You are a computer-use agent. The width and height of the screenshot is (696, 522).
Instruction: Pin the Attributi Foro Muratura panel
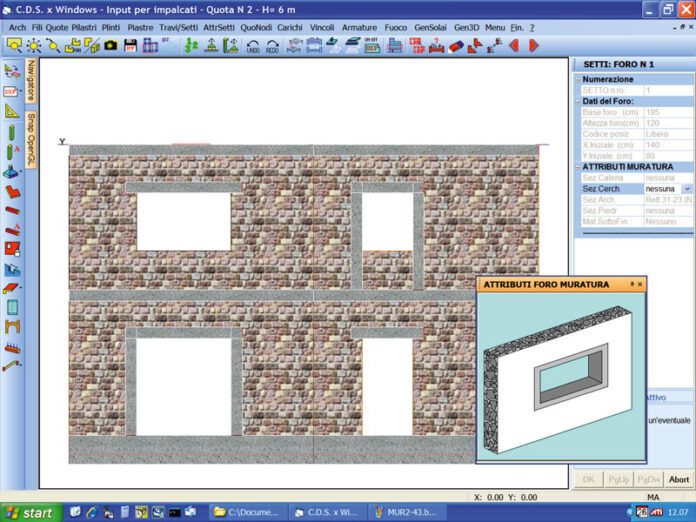(x=632, y=285)
